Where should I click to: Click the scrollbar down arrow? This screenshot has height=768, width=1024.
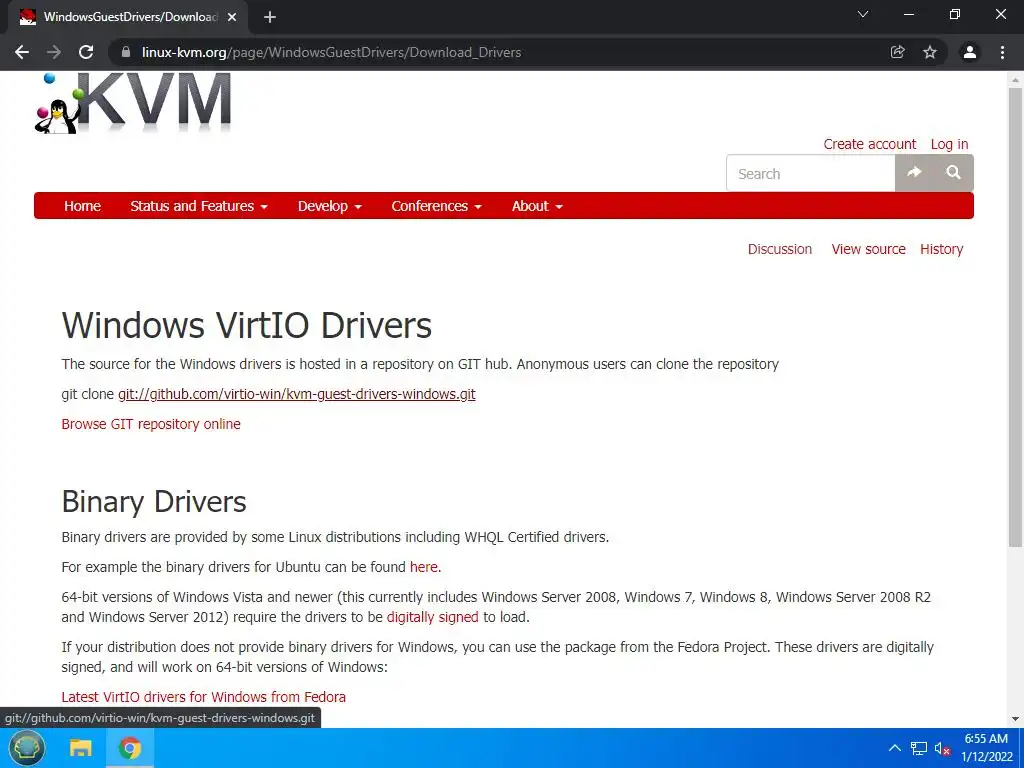pos(1015,719)
